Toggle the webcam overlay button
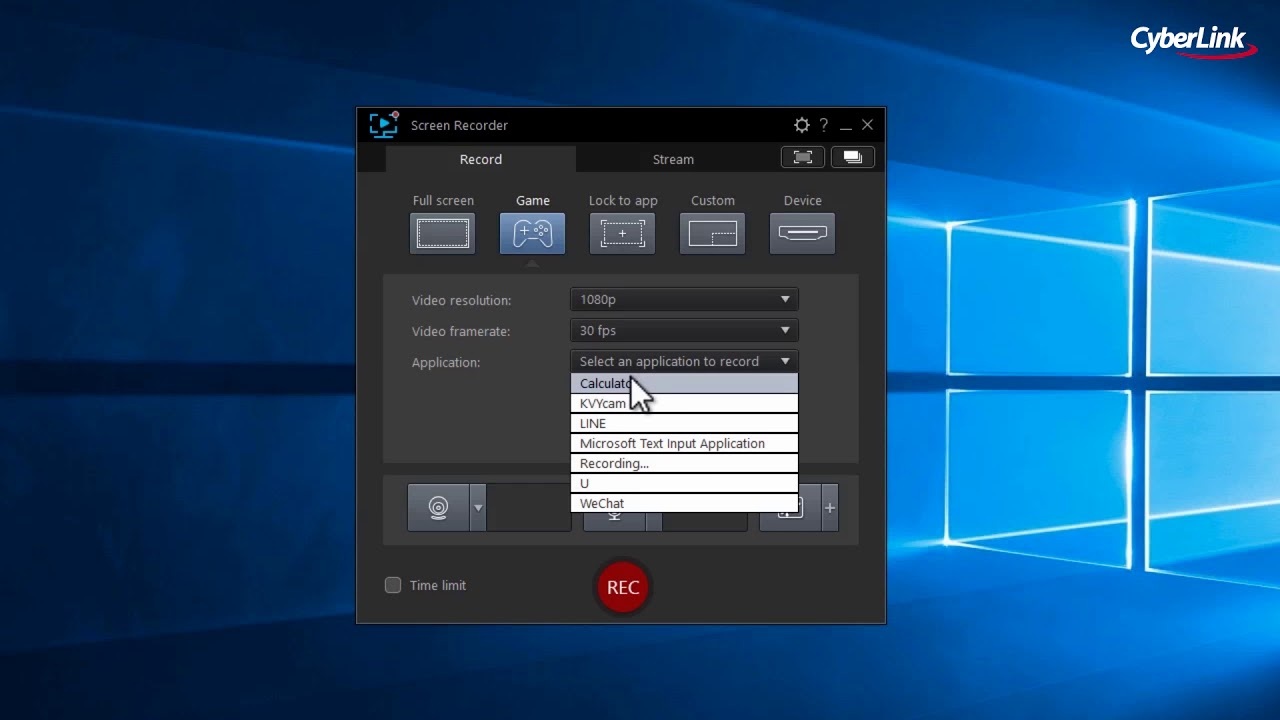 coord(438,507)
